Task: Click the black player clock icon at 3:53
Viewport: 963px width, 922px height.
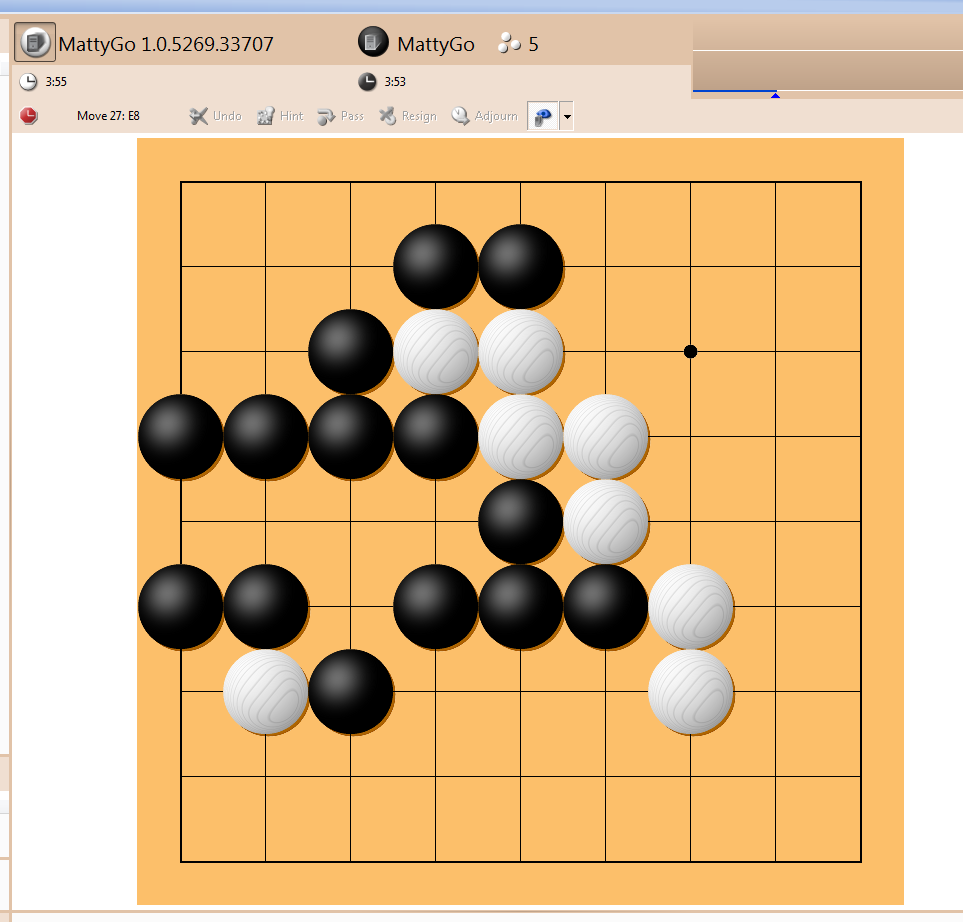Action: click(x=367, y=81)
